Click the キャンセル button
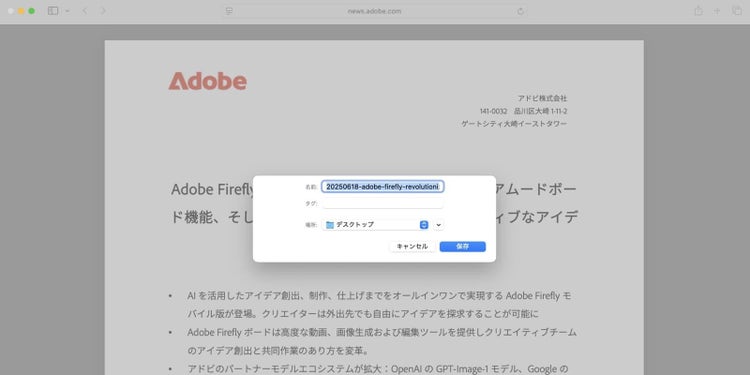This screenshot has width=750, height=375. (412, 246)
